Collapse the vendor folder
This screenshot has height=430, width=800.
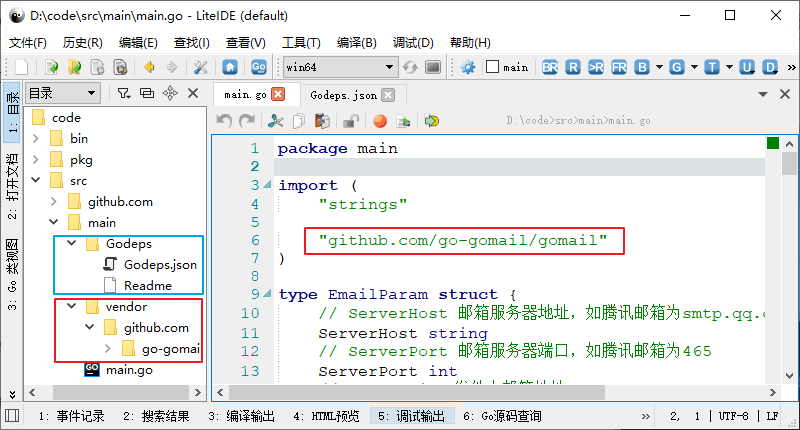[x=72, y=306]
